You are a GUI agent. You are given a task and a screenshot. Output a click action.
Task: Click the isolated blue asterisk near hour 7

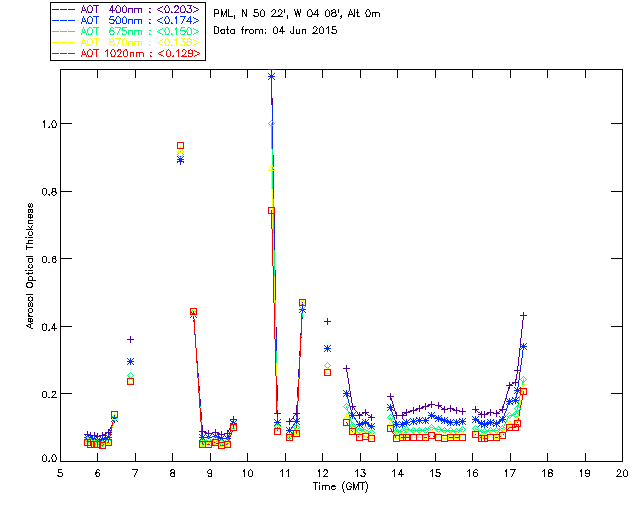(x=131, y=361)
